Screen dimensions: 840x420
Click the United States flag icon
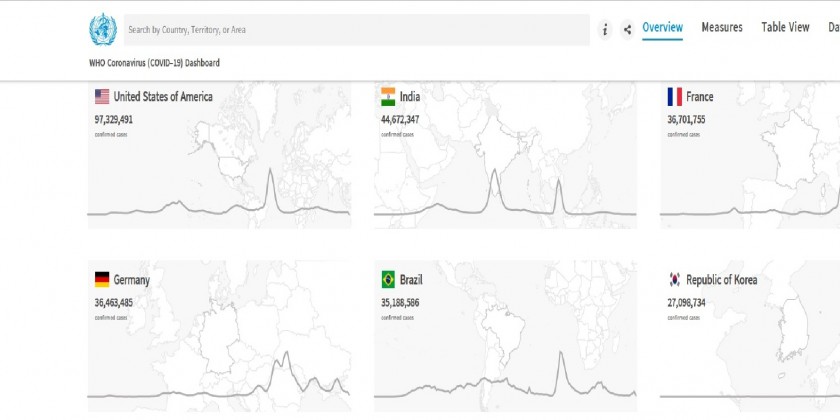[102, 97]
